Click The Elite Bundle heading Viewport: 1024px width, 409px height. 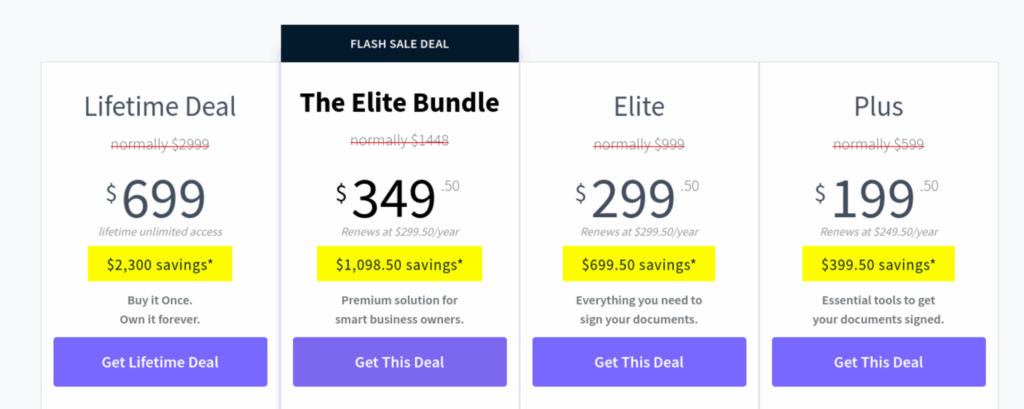click(x=400, y=103)
